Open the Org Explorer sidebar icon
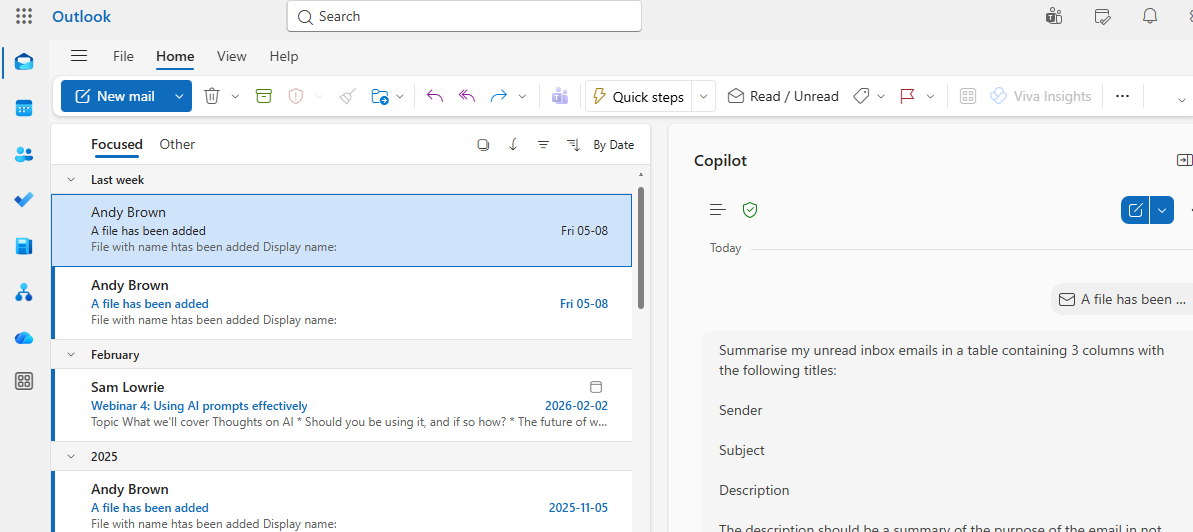The width and height of the screenshot is (1193, 532). point(24,292)
